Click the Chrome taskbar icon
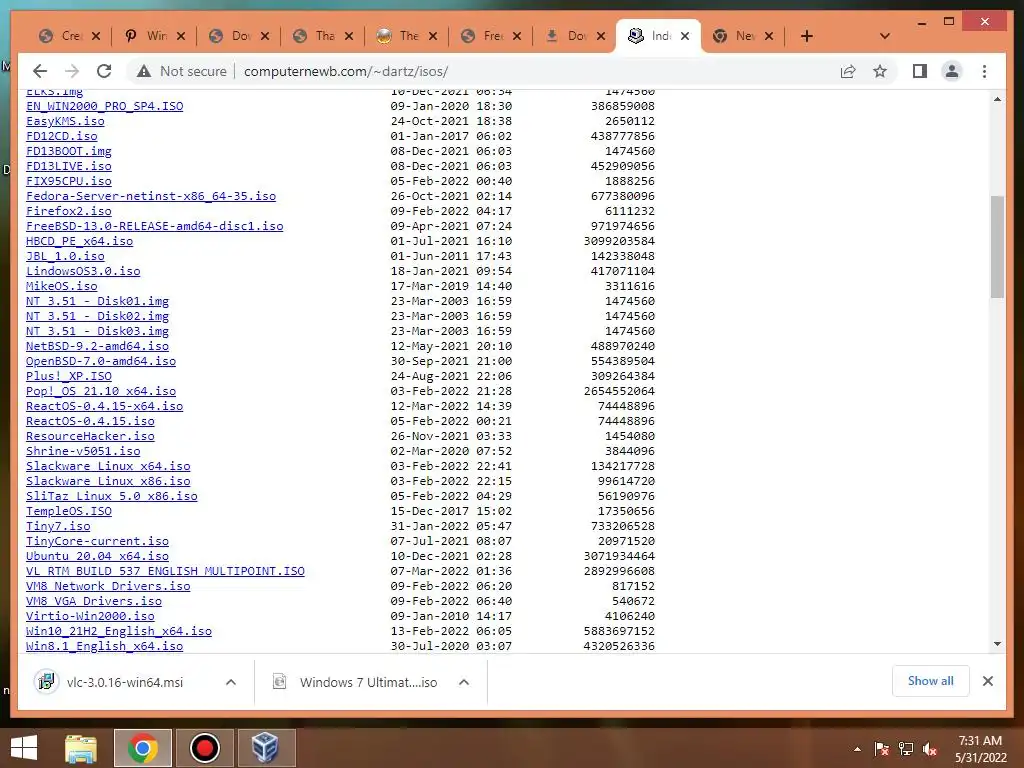 tap(142, 748)
